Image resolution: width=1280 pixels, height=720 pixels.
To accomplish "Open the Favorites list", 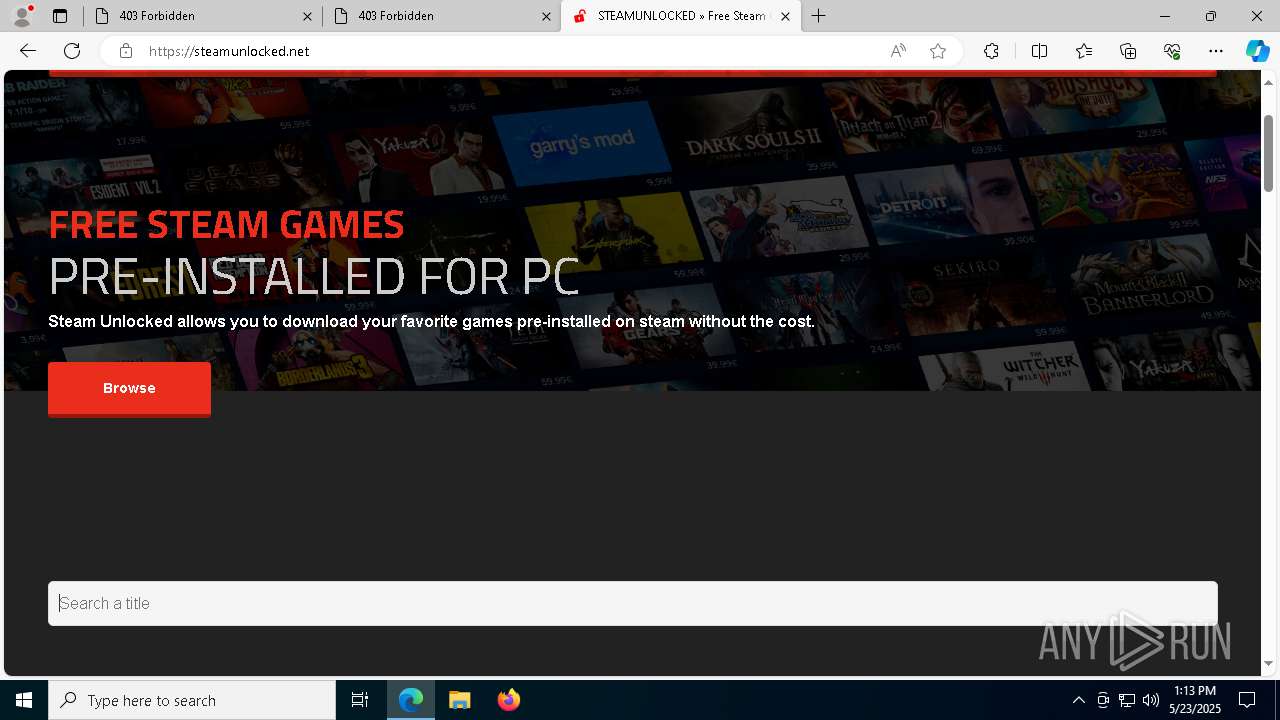I will pos(1084,51).
